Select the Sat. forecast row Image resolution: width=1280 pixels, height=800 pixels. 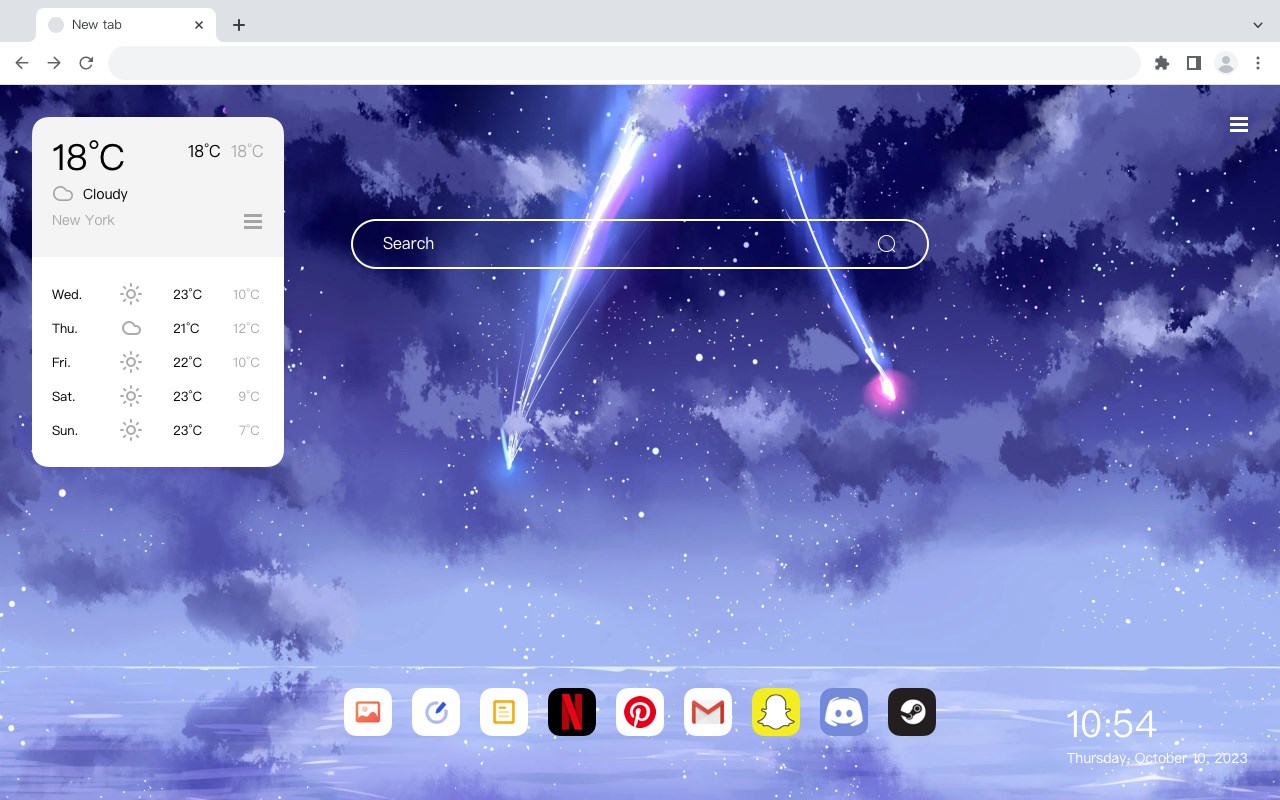click(158, 396)
